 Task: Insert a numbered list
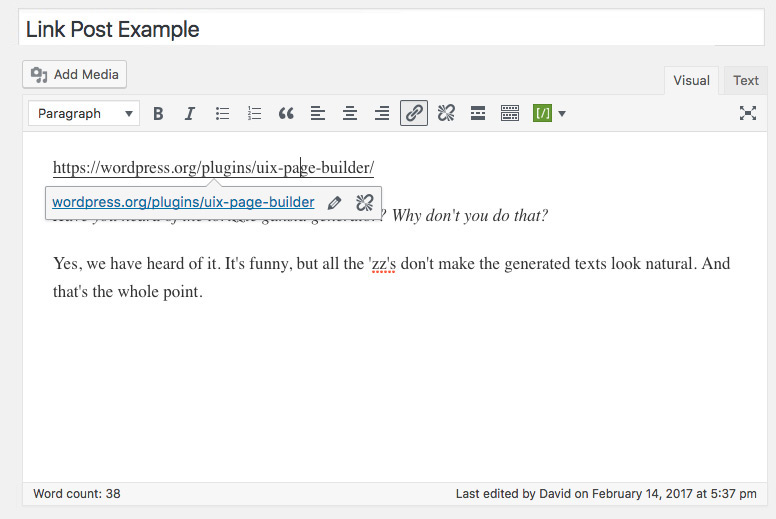[254, 114]
